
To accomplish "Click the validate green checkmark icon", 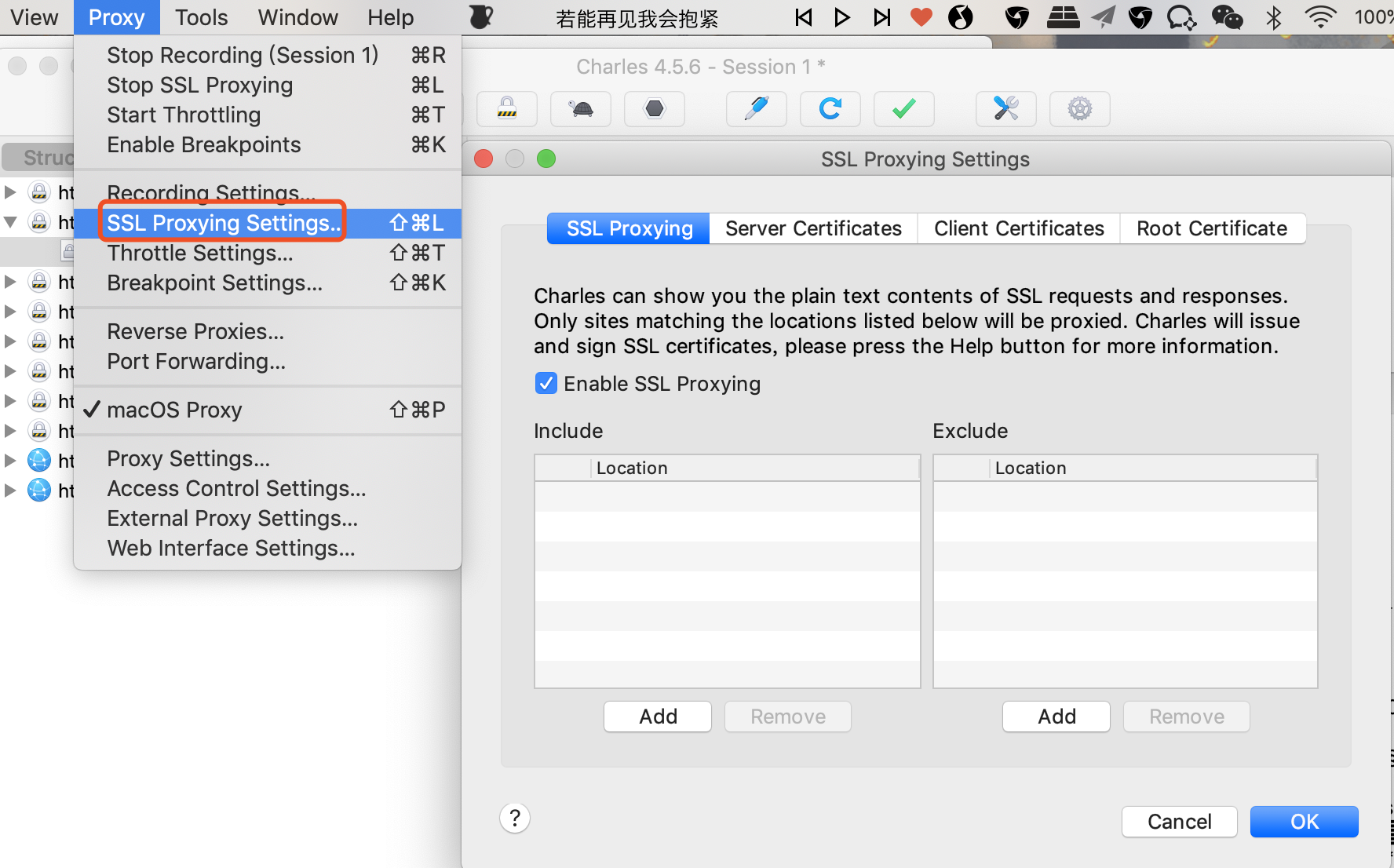I will coord(904,108).
